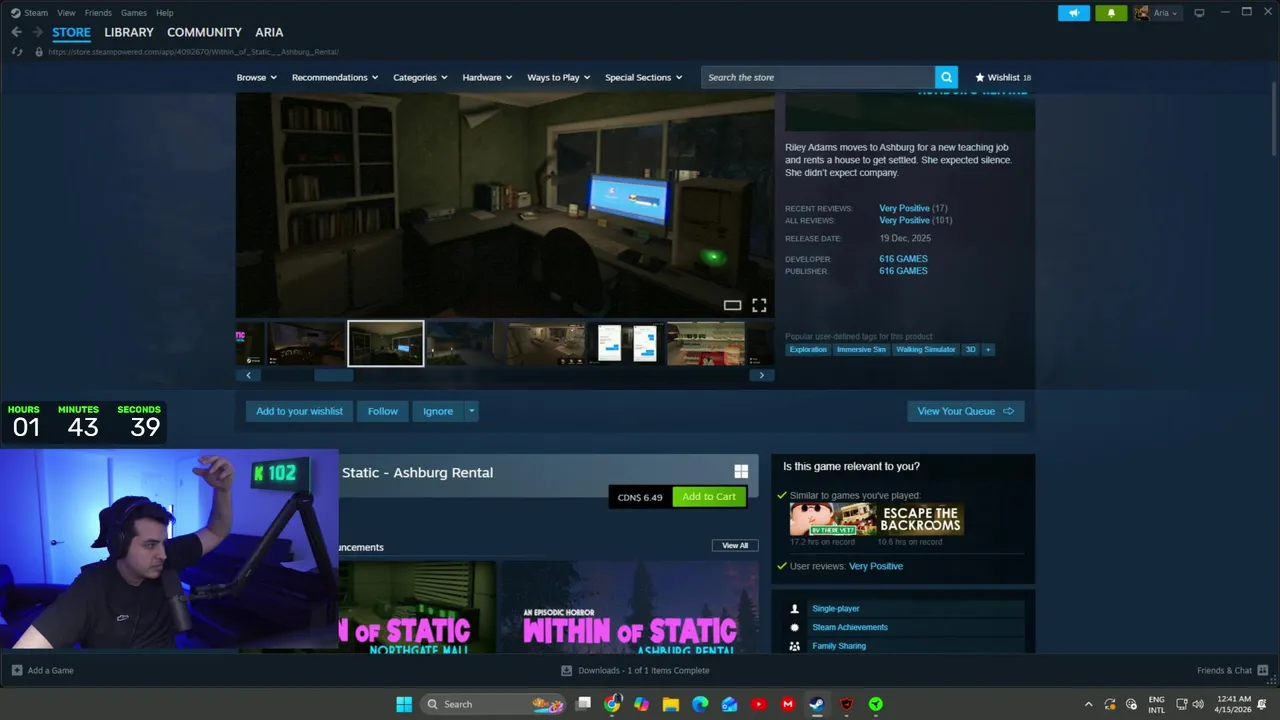Open File Explorer from taskbar
1280x720 pixels.
(x=671, y=704)
